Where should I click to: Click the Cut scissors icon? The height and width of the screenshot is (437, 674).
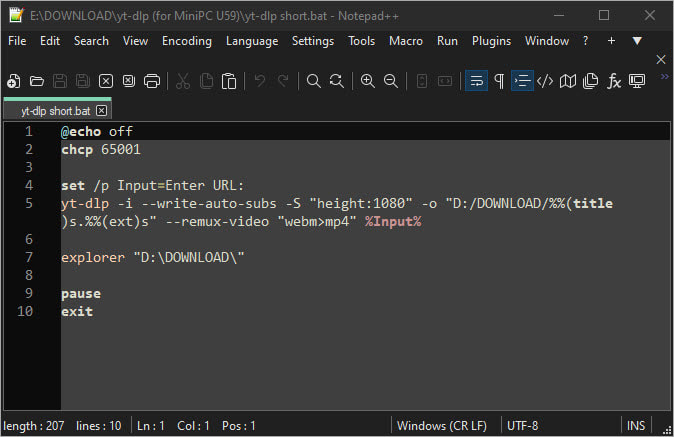point(183,81)
